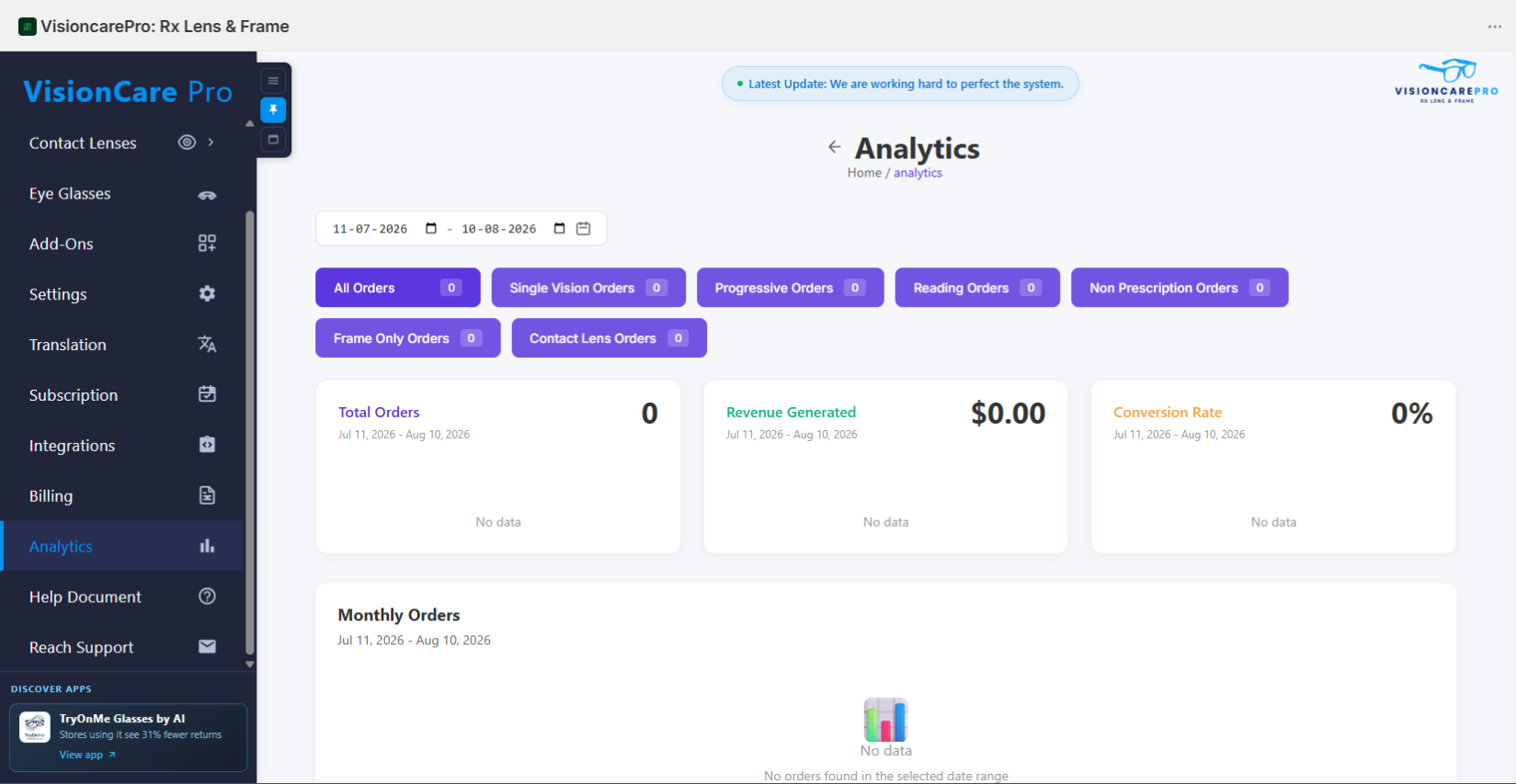Click the Latest Update announcement banner
Screen dimensions: 1516x784
pyautogui.click(x=900, y=84)
